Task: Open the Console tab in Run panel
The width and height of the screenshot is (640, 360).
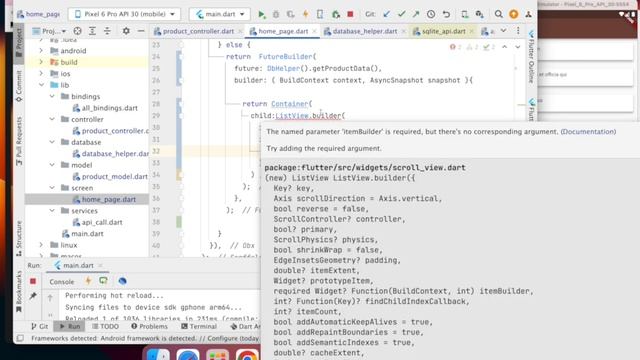Action: [62, 282]
